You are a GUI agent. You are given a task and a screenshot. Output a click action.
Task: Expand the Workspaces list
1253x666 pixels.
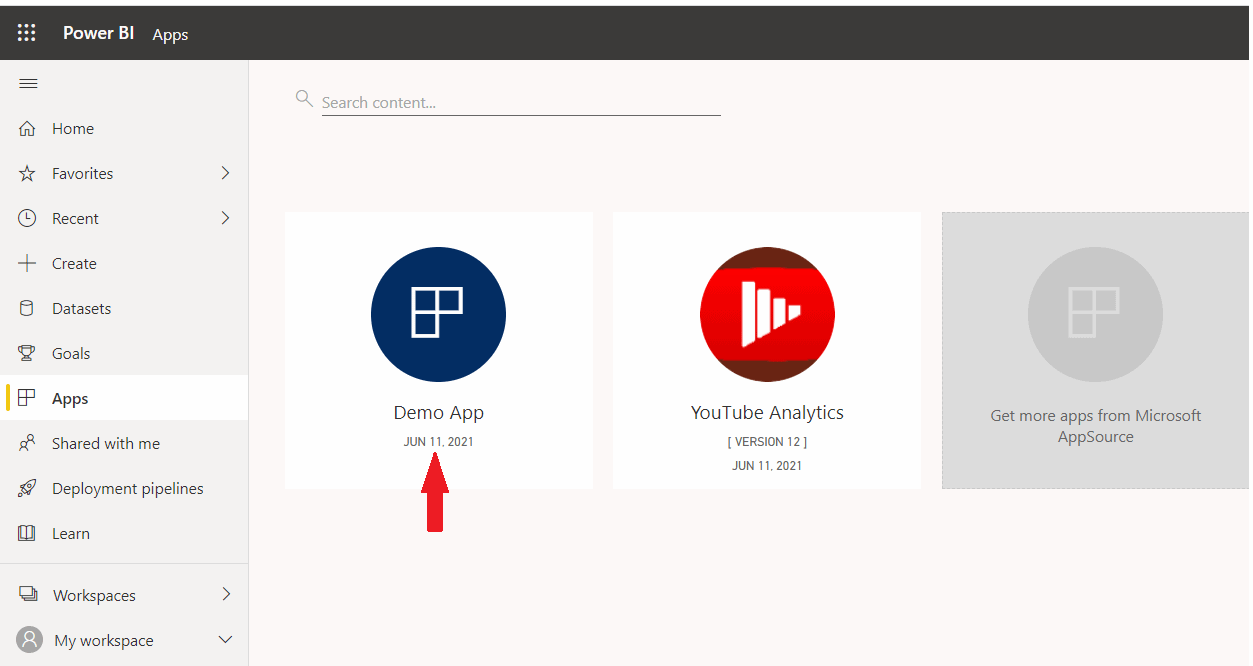click(225, 594)
